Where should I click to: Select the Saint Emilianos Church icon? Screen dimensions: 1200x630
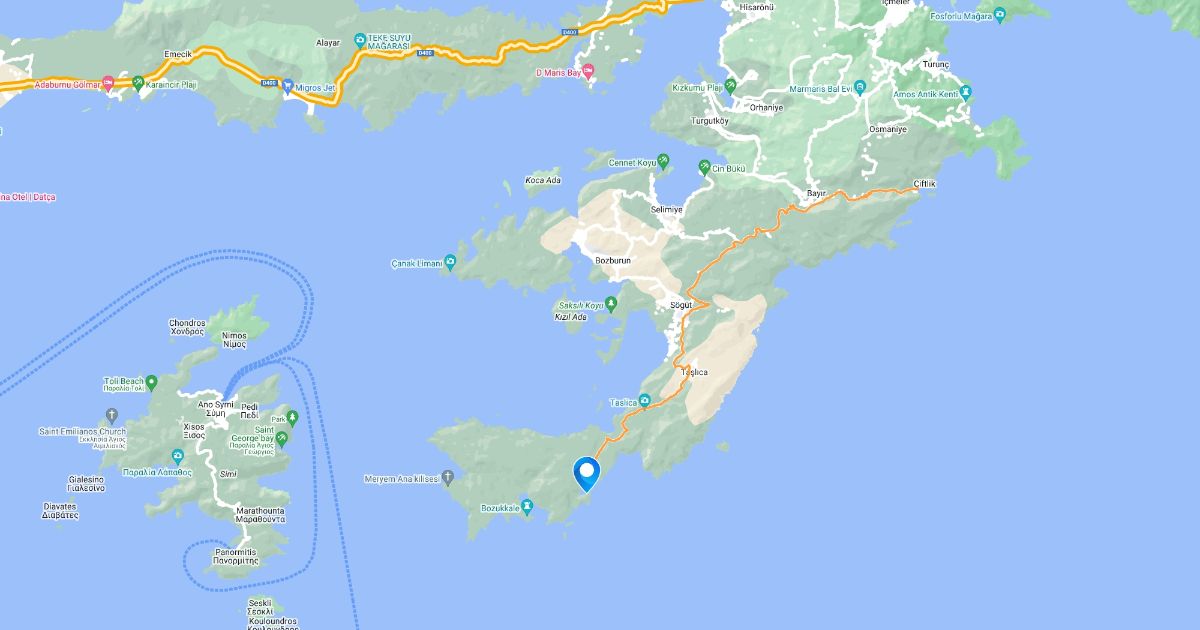pyautogui.click(x=111, y=415)
